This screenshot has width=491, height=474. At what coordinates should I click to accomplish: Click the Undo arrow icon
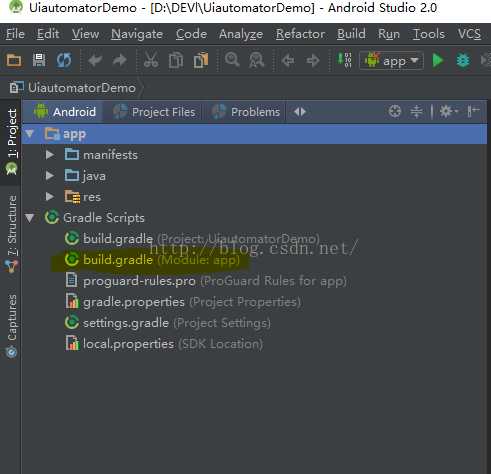tap(95, 60)
